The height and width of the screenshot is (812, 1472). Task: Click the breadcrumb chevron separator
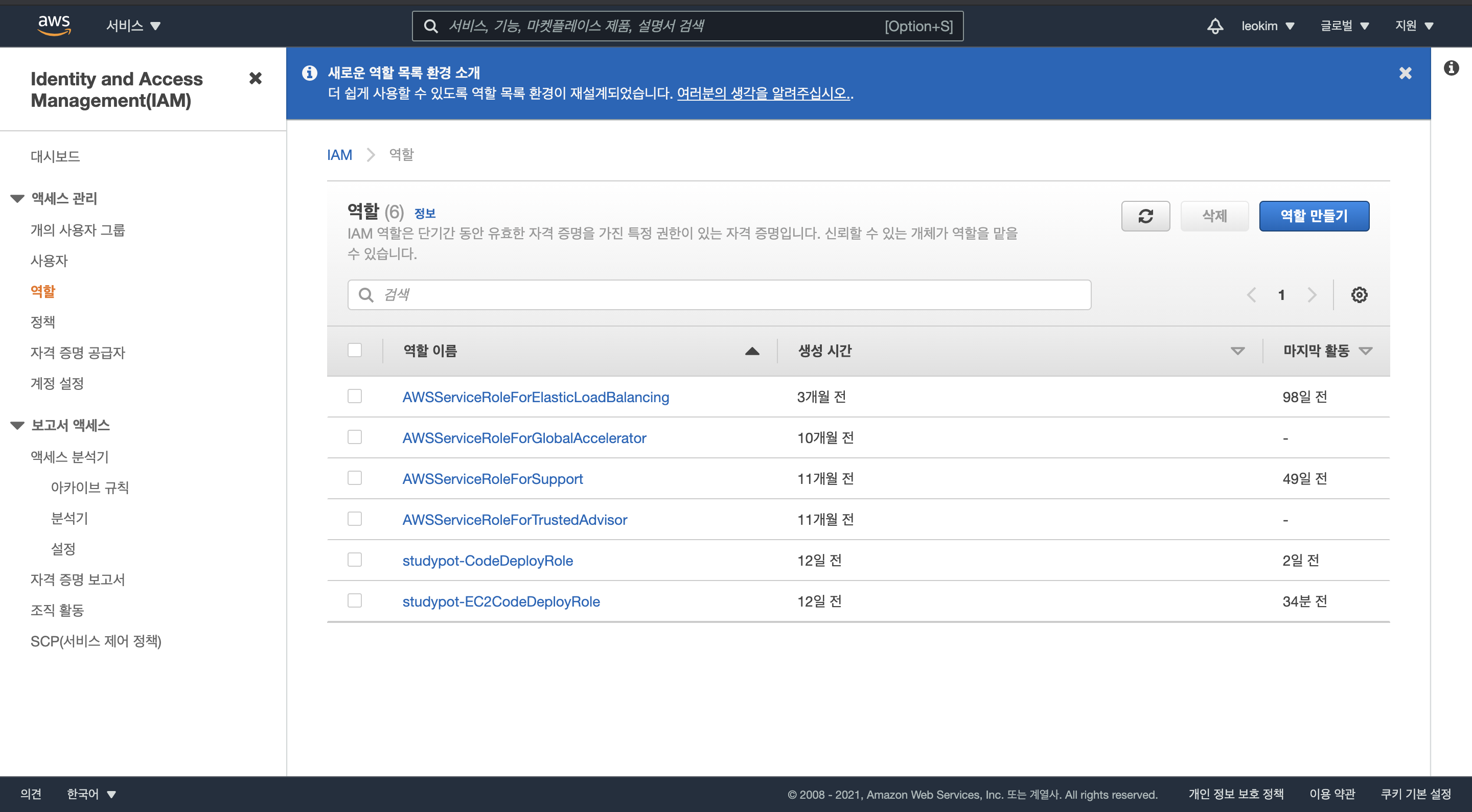371,155
